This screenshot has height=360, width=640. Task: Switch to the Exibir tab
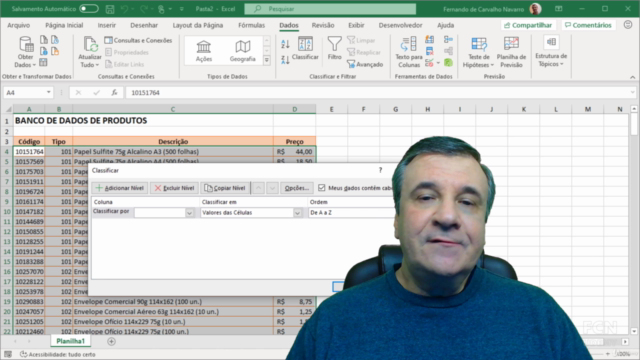click(x=356, y=25)
